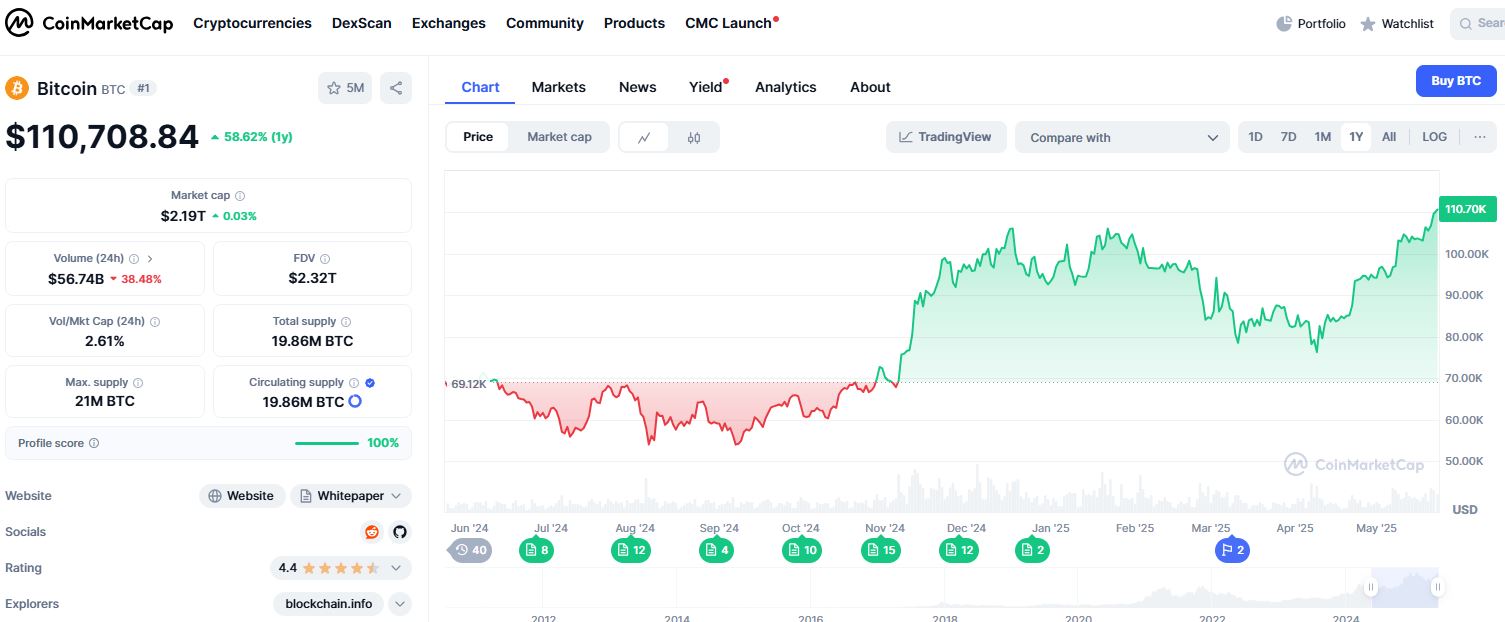
Task: Click the circulating supply progress ring icon
Action: click(x=355, y=402)
